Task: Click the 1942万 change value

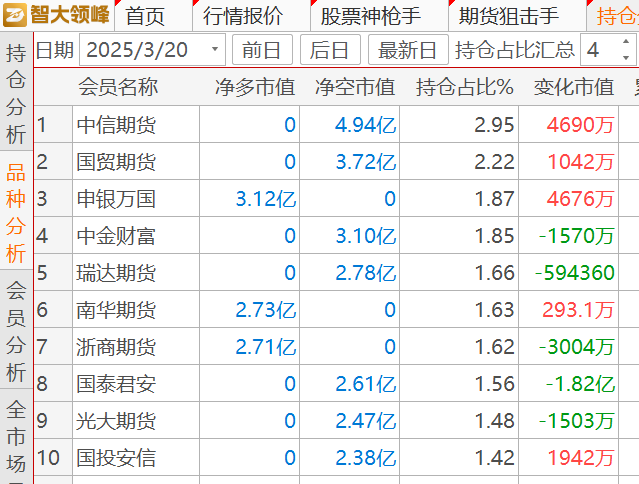Action: pyautogui.click(x=580, y=458)
